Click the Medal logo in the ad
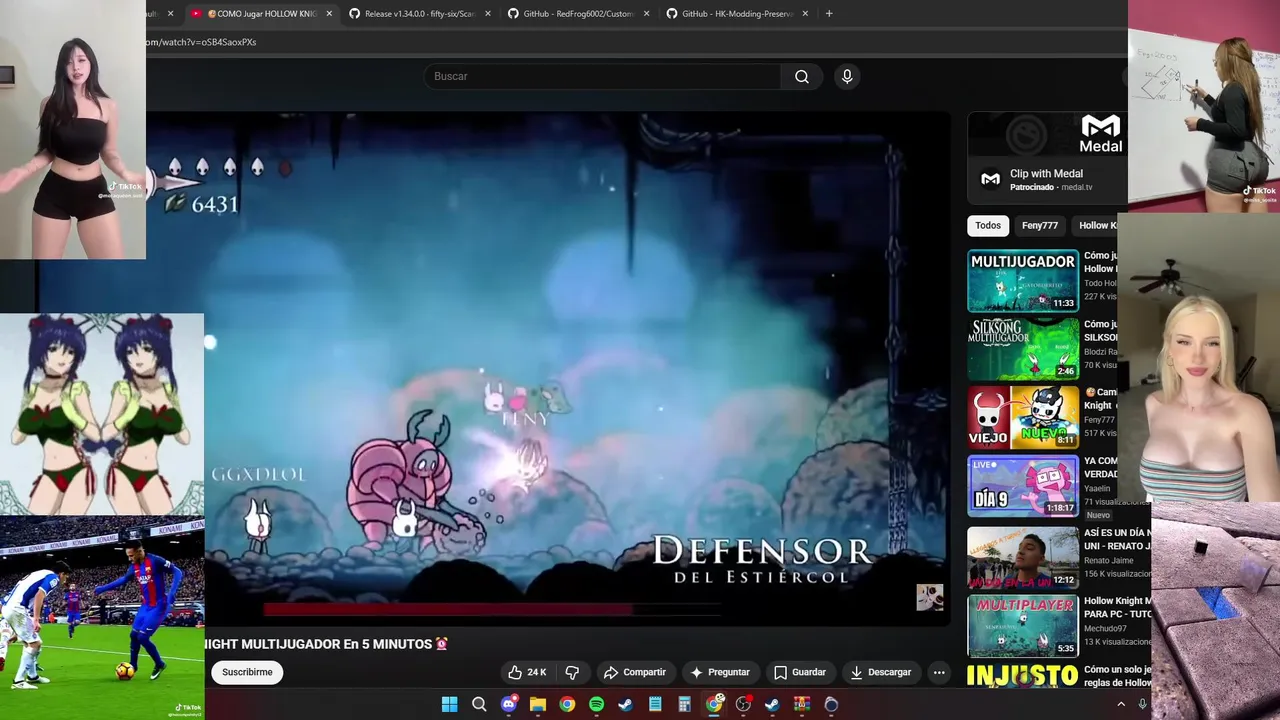1280x720 pixels. [1101, 135]
